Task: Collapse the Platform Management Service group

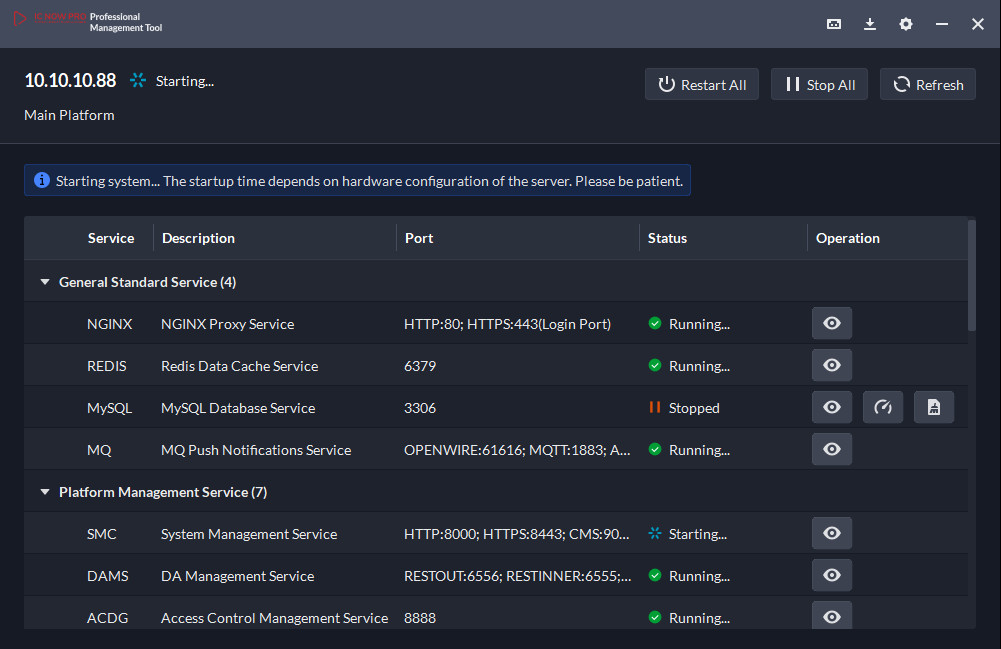Action: coord(44,492)
